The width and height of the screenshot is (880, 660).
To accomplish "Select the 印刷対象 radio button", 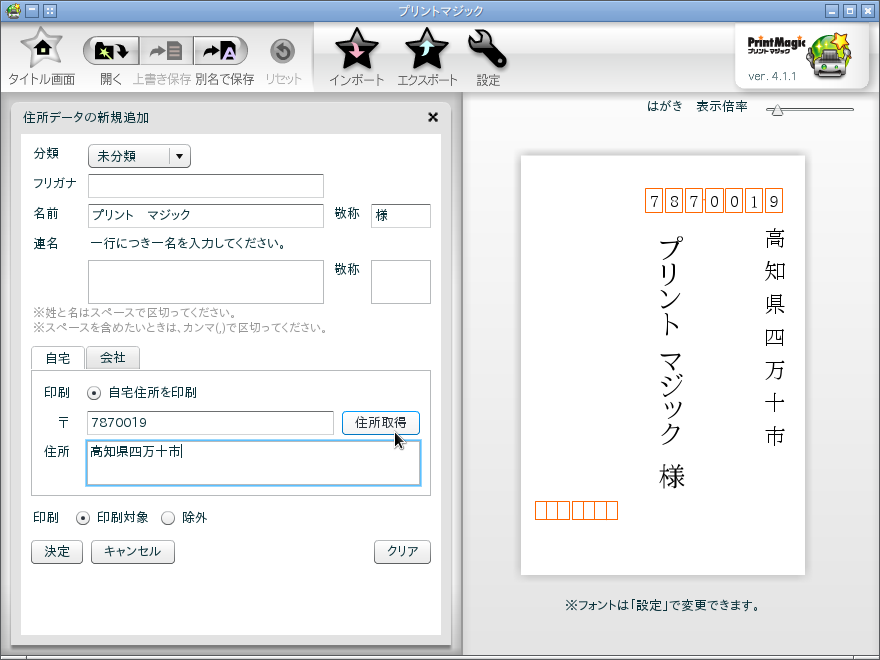I will click(x=82, y=518).
